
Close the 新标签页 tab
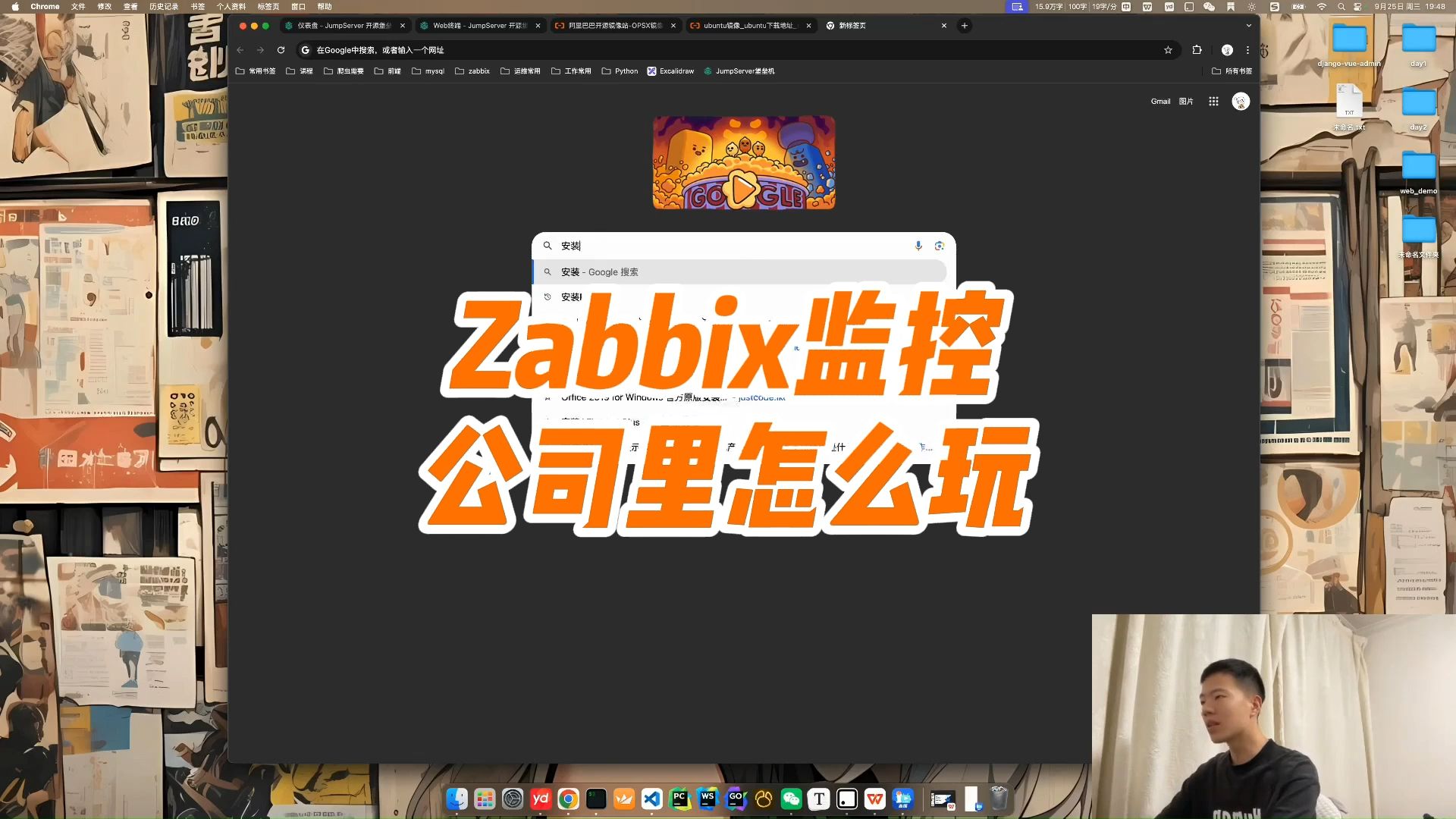pos(944,26)
